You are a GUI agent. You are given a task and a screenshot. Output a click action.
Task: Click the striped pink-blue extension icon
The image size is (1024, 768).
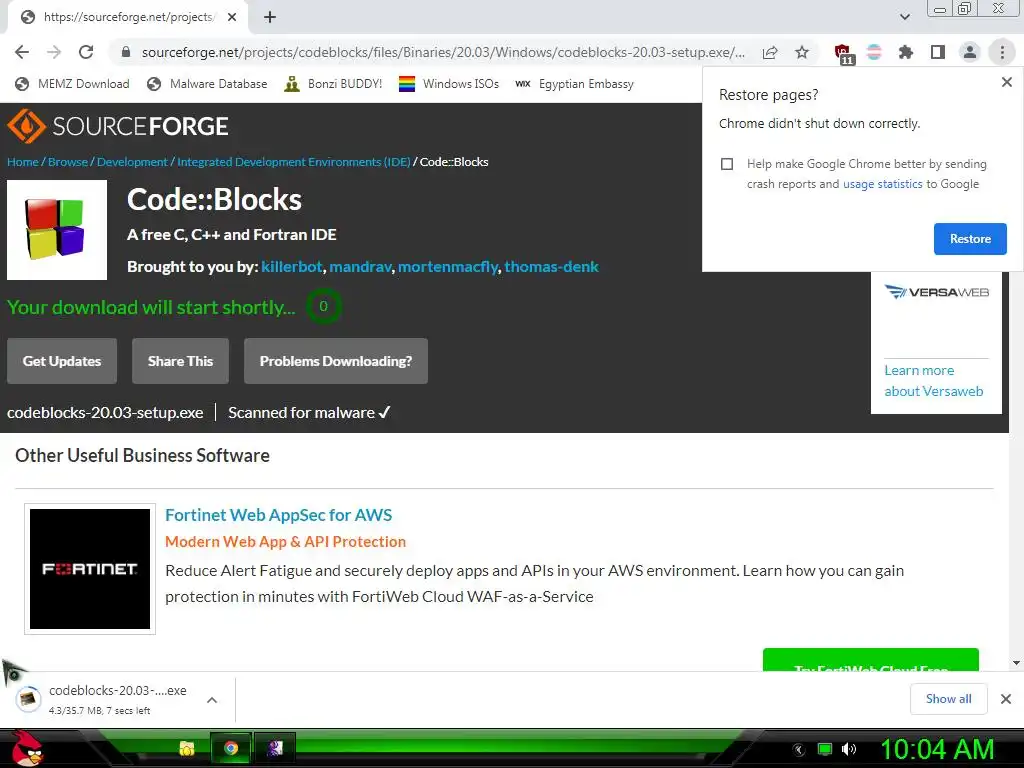(874, 52)
